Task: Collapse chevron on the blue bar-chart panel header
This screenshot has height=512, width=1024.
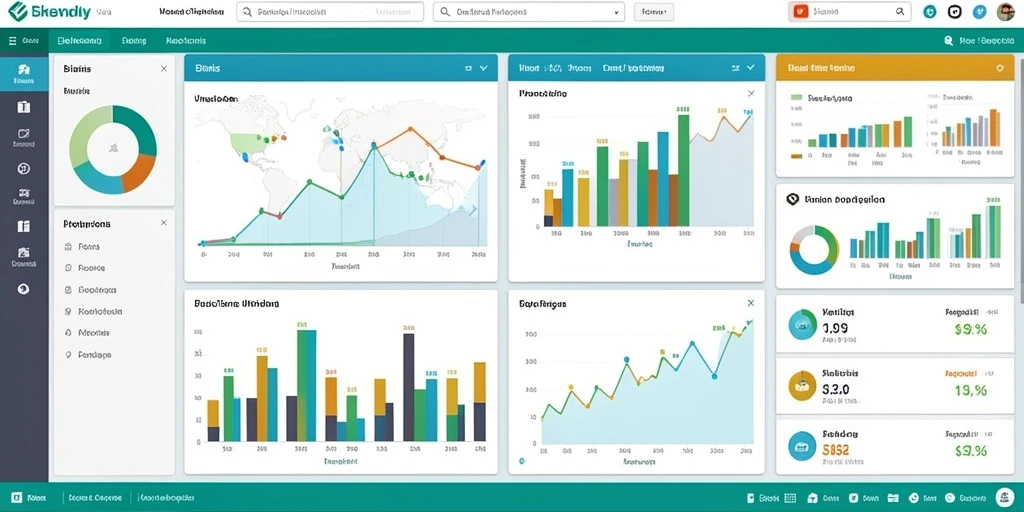Action: pos(751,67)
